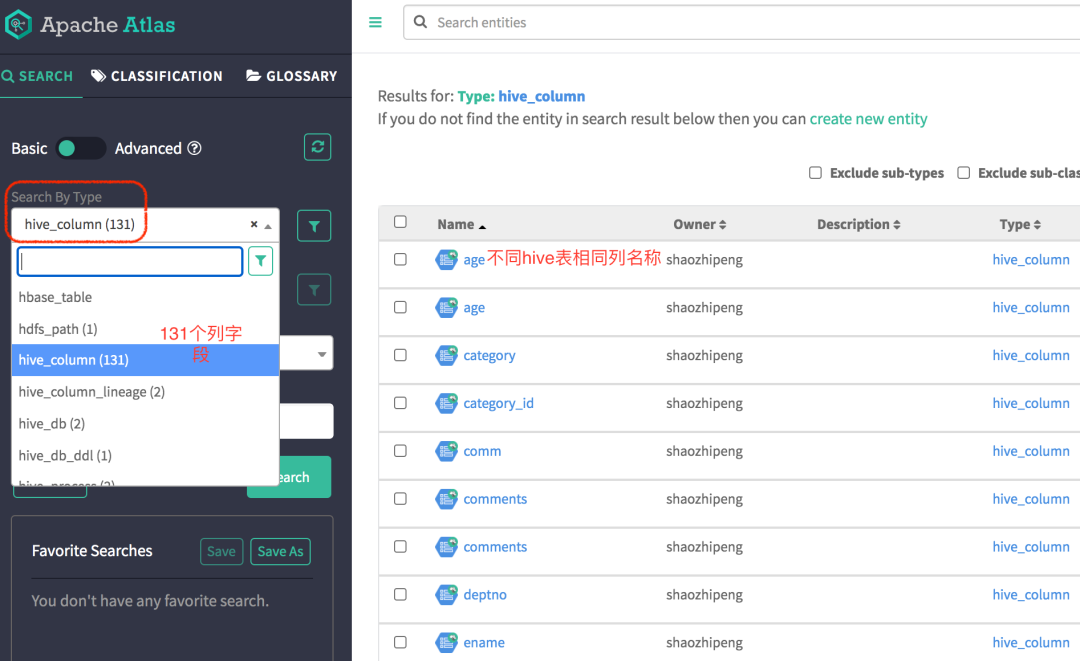Open the category_id entity link

498,403
